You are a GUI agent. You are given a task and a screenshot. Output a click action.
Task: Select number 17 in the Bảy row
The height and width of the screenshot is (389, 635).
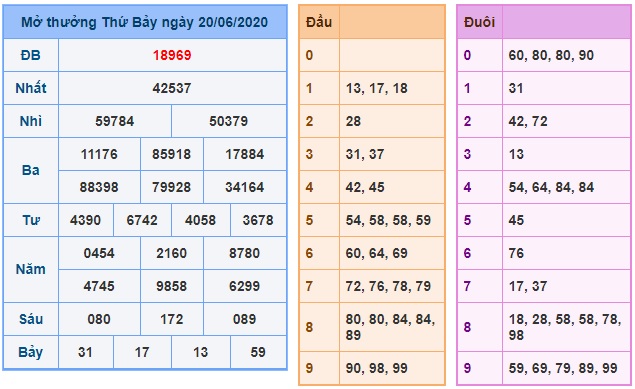142,352
